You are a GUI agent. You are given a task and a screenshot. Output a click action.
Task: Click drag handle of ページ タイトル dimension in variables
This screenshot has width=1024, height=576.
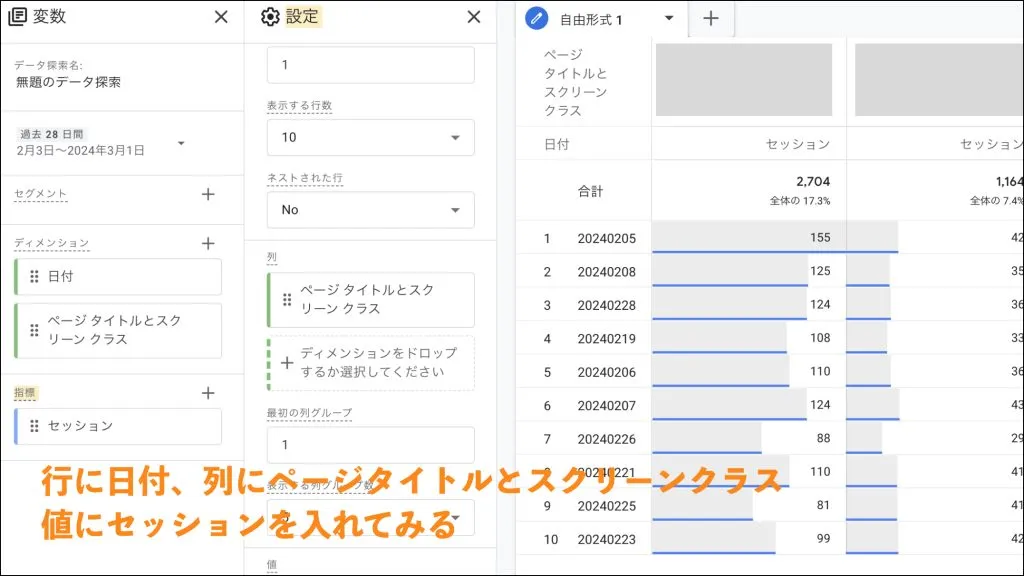(34, 330)
